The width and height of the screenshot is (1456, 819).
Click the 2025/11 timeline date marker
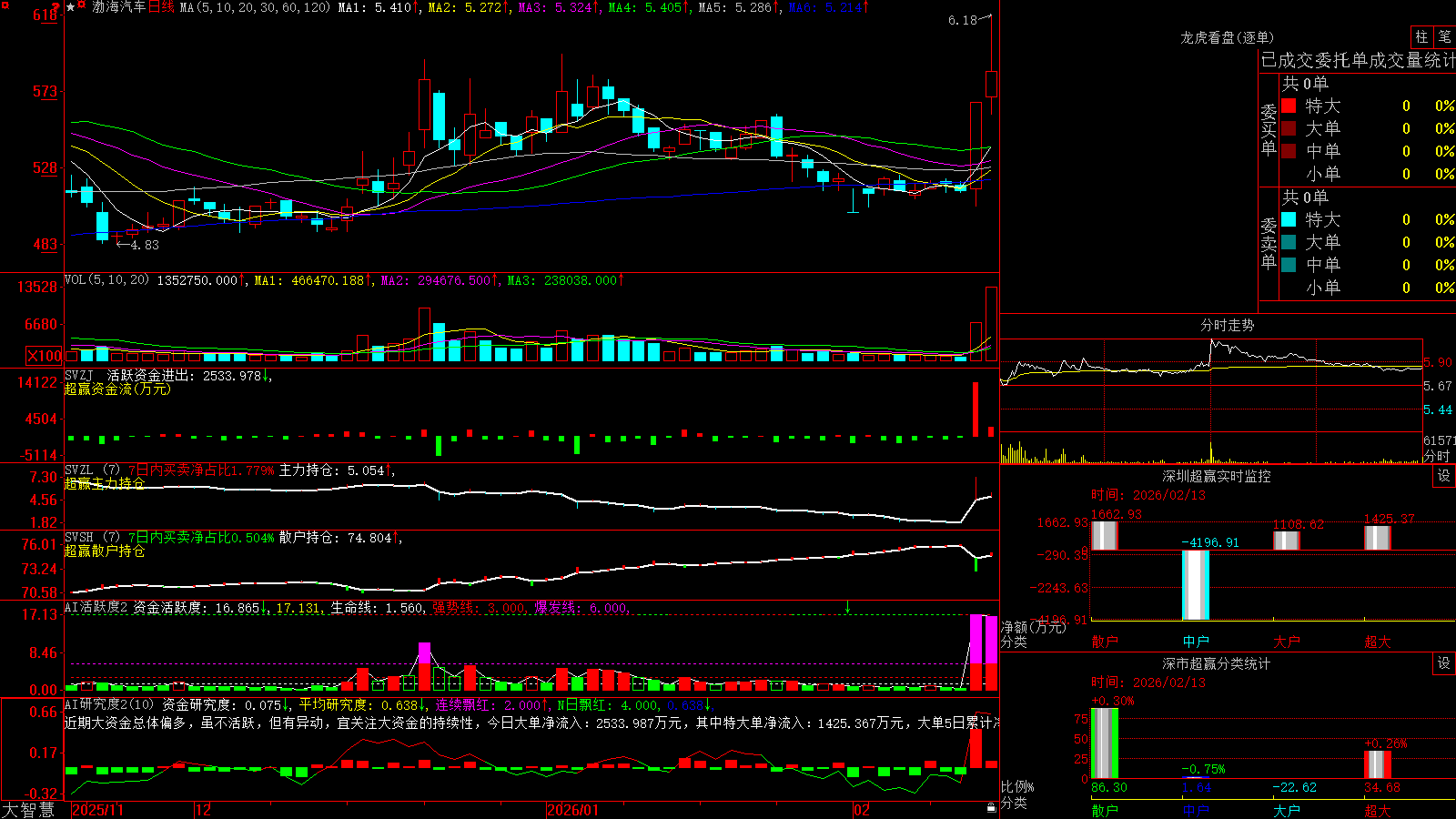point(97,809)
